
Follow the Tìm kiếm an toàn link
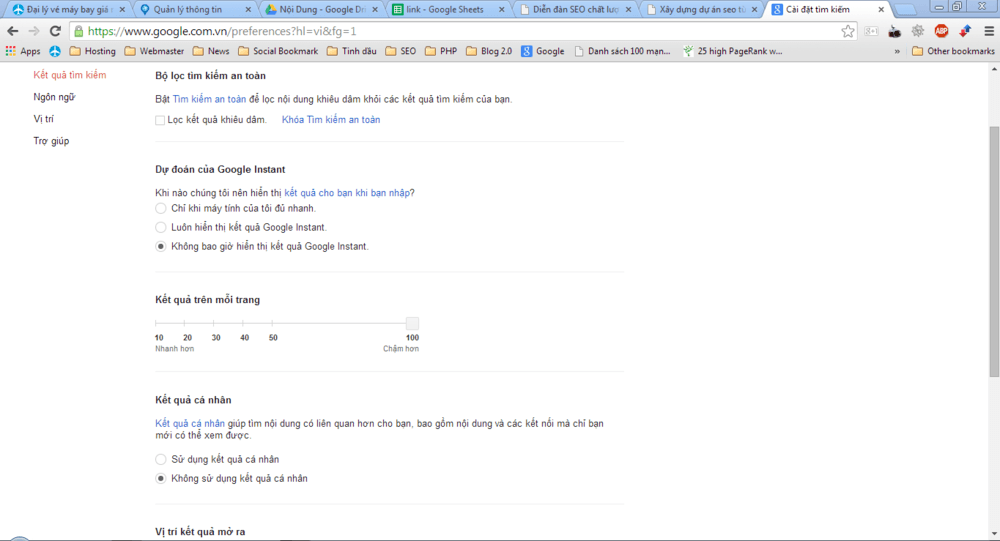[209, 99]
